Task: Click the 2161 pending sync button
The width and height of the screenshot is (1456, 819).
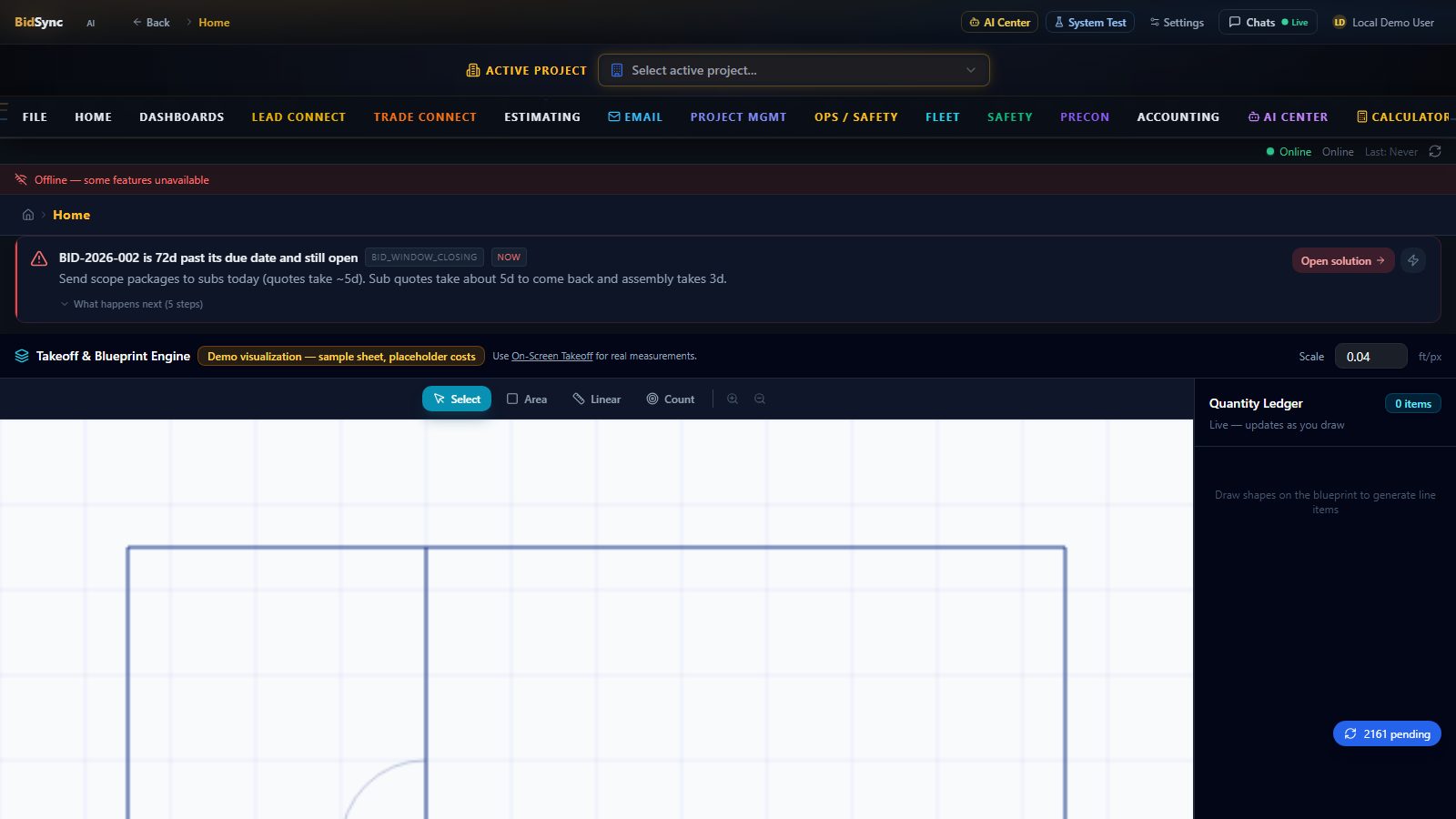Action: tap(1387, 733)
